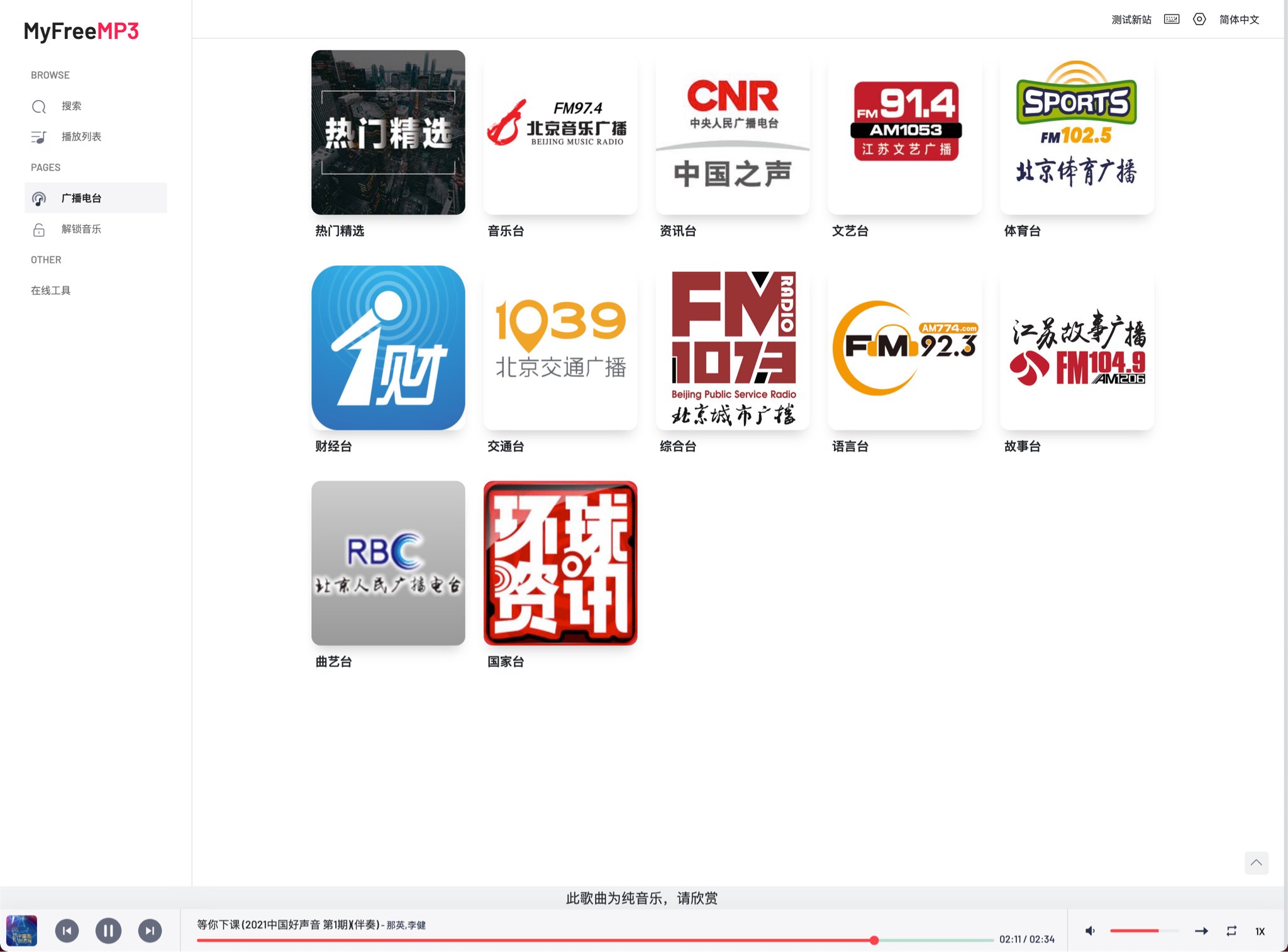Select 广播电台 in the sidebar

click(96, 198)
